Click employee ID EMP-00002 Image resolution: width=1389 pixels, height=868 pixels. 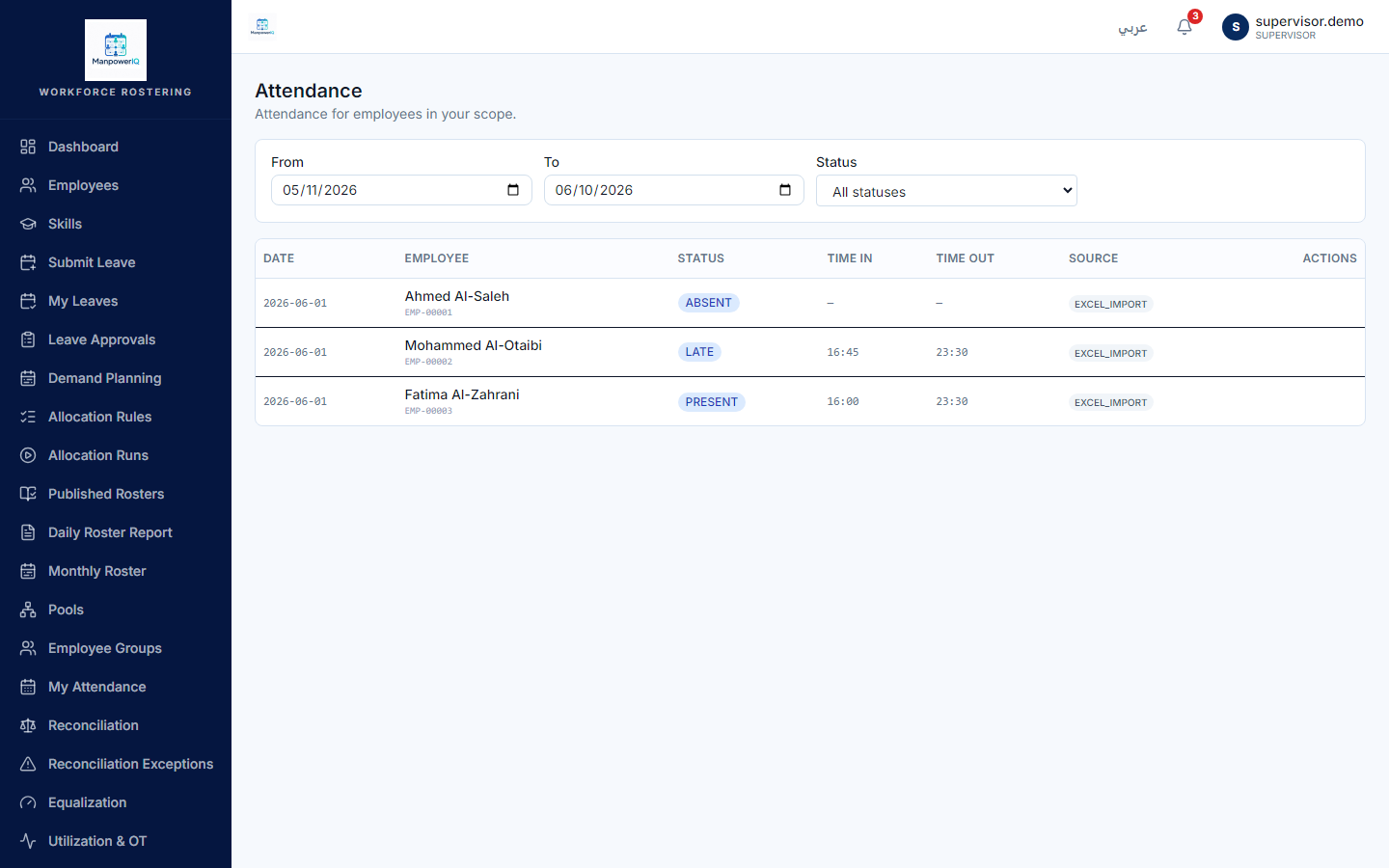(x=428, y=362)
